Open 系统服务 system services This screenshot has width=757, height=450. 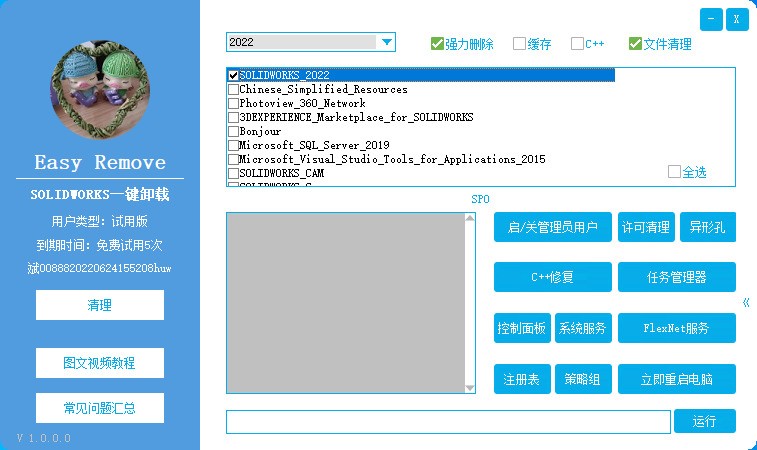pos(583,328)
